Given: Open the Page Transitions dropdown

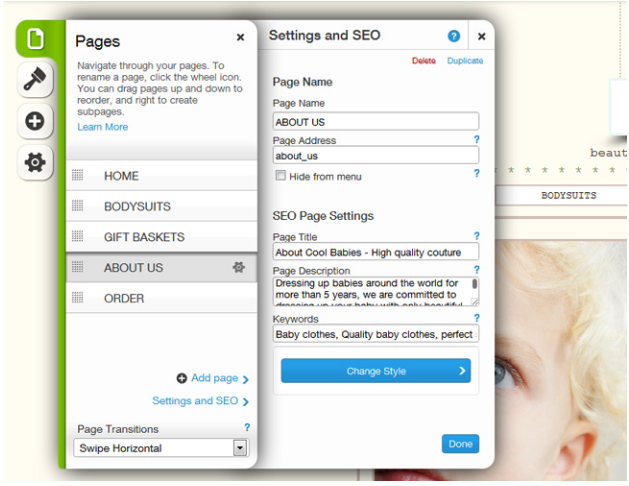Looking at the screenshot, I should point(161,448).
